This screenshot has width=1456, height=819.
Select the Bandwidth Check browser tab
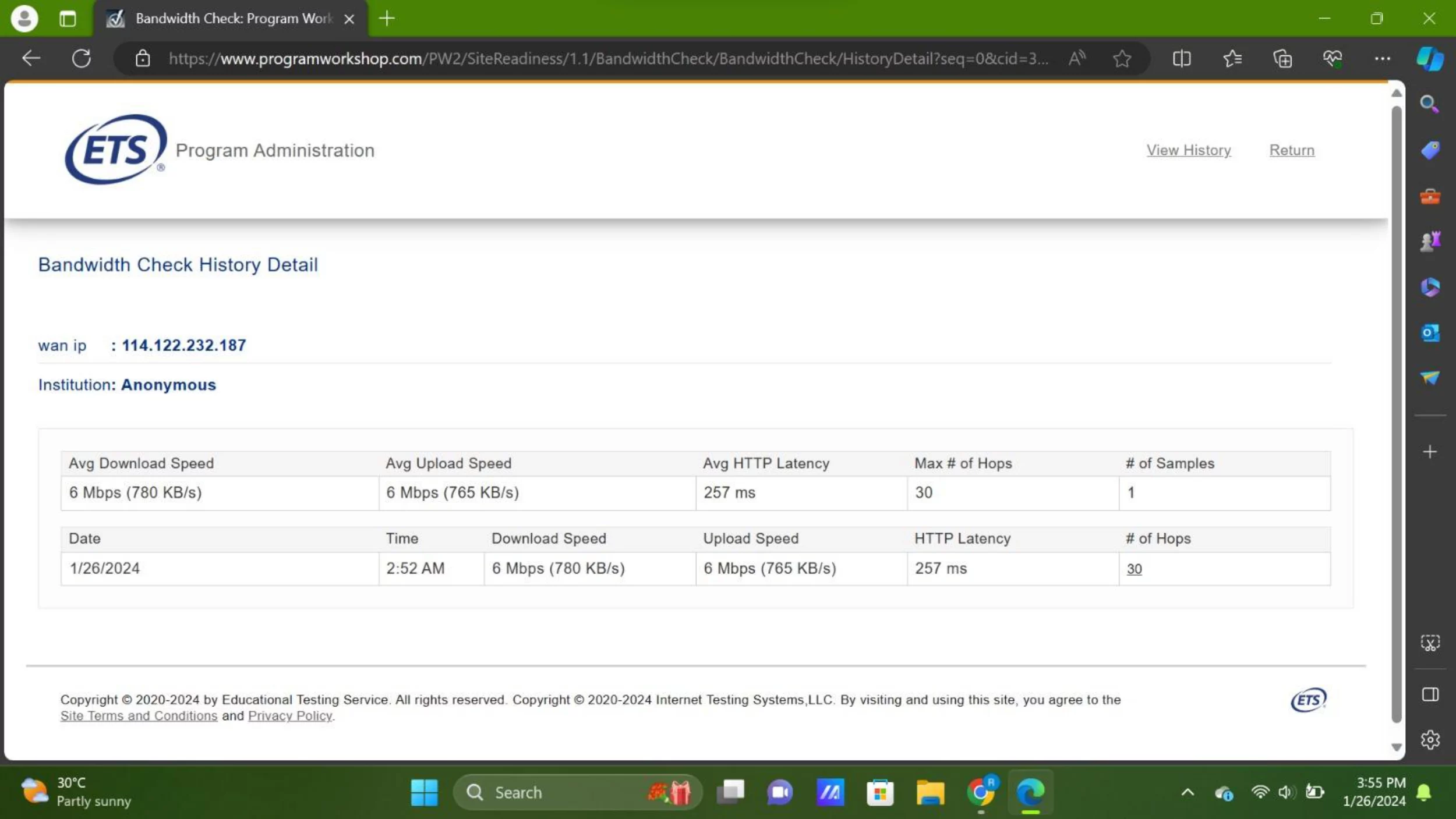pyautogui.click(x=233, y=19)
